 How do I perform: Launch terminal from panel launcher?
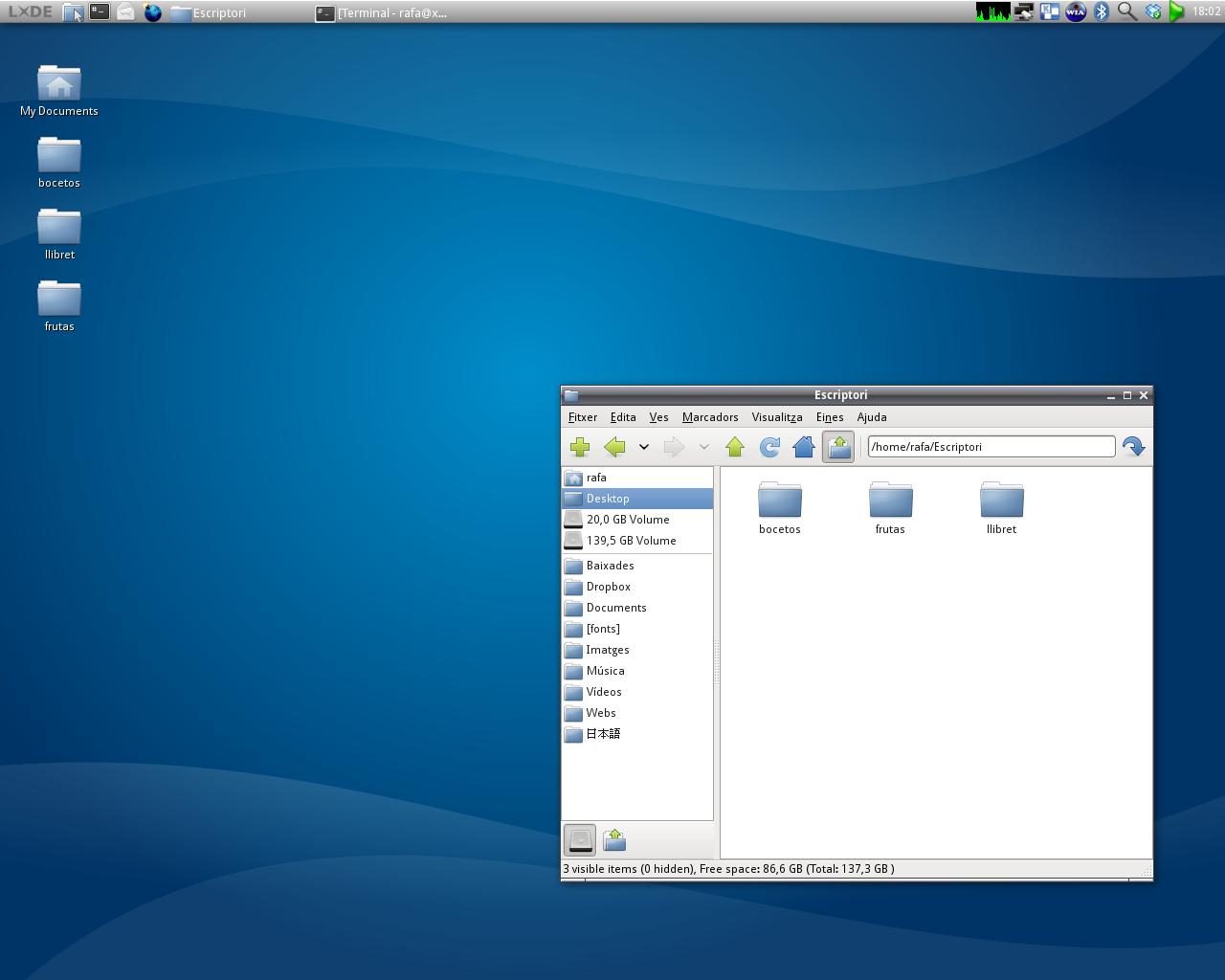[100, 12]
